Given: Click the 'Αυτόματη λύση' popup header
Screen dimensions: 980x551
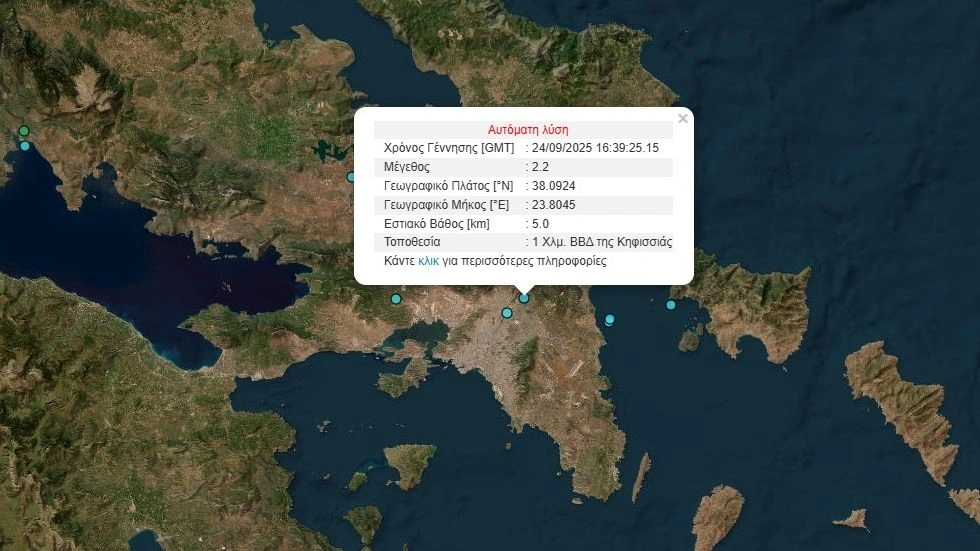Looking at the screenshot, I should point(528,130).
